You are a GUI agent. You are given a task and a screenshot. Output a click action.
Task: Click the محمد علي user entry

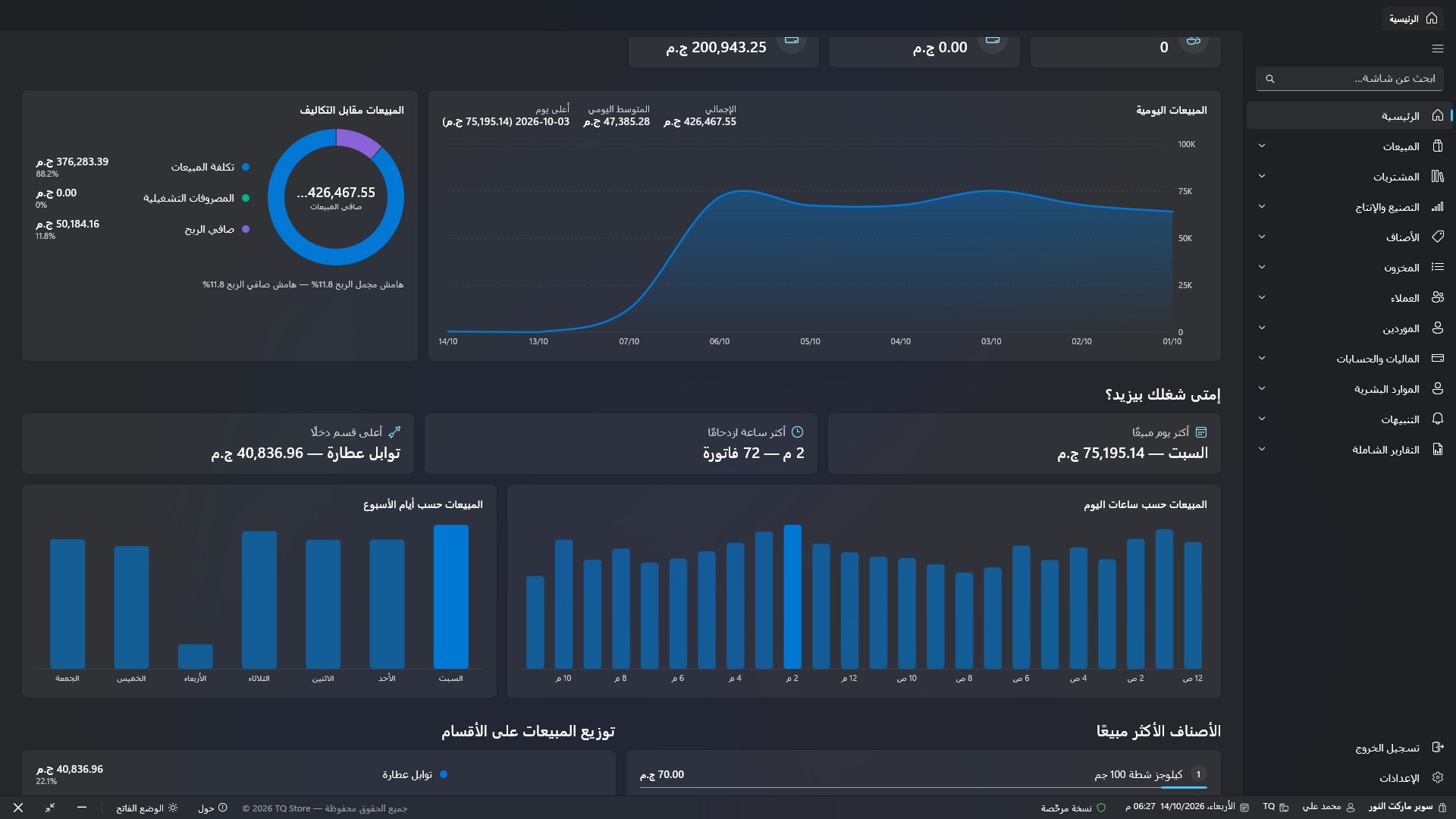[1329, 807]
